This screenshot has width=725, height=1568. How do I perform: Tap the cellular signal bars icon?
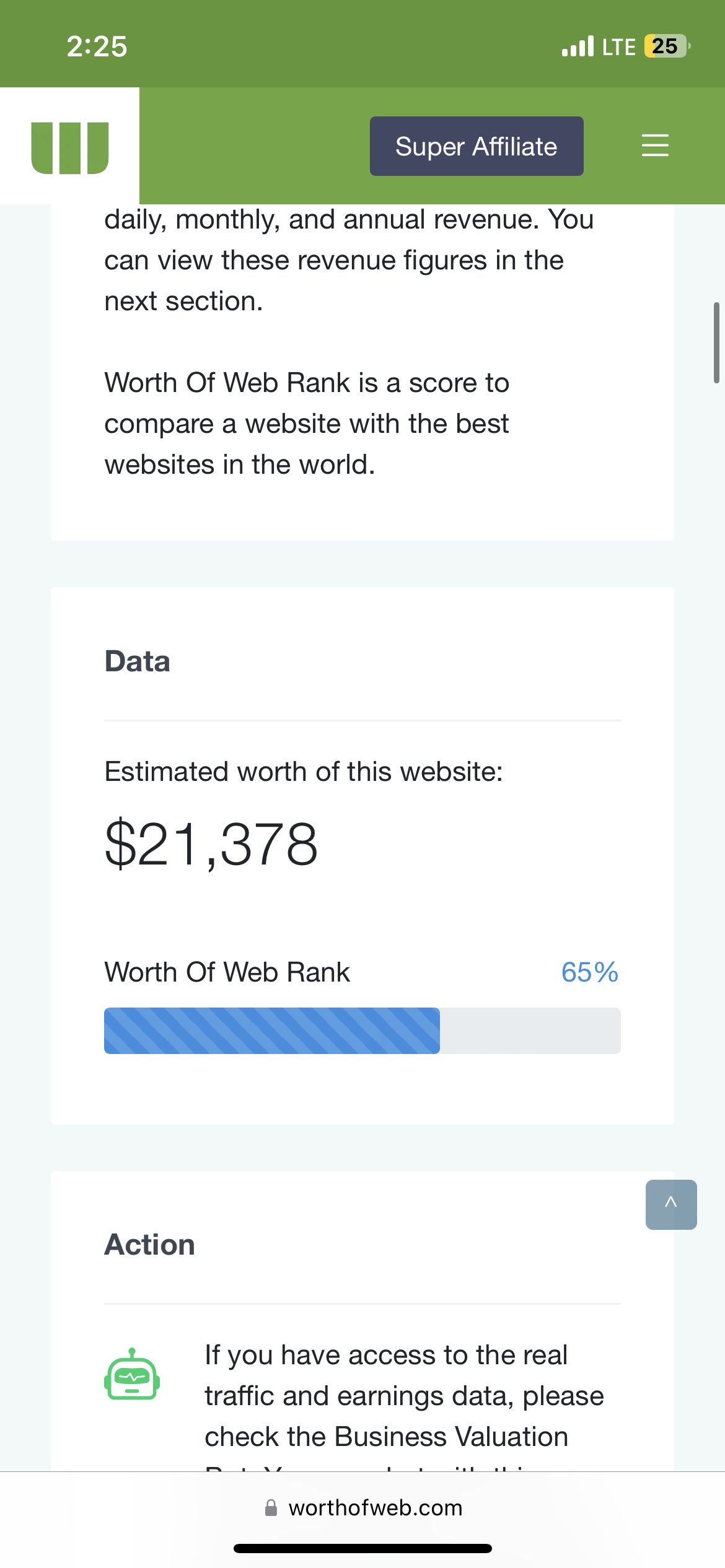click(577, 46)
